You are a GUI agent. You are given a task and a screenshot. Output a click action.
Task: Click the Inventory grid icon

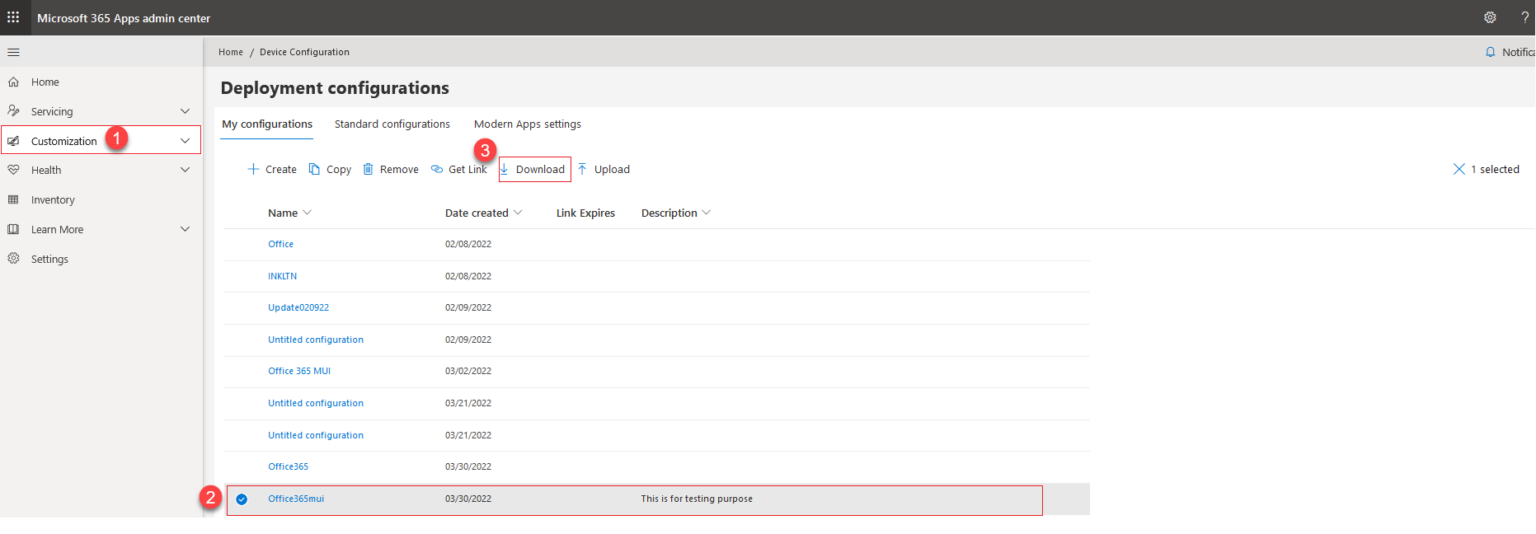point(13,200)
